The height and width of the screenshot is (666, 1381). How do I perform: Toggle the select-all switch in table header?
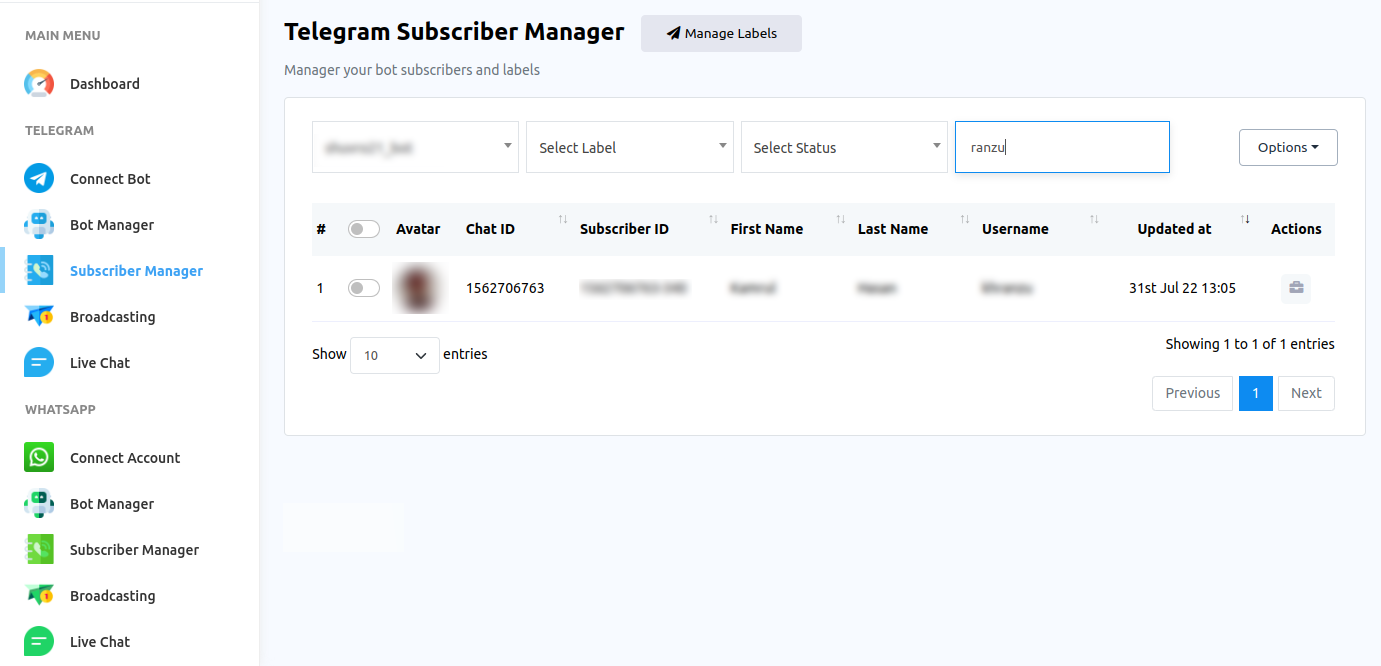coord(364,229)
